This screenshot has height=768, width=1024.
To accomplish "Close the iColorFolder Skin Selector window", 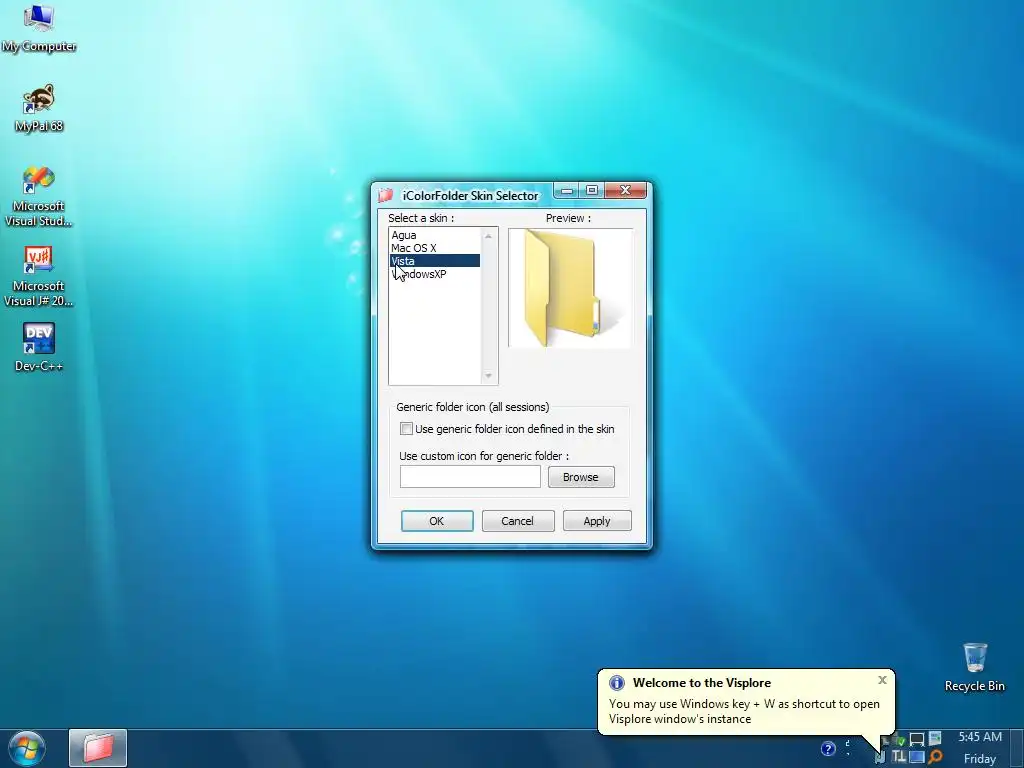I will coord(626,190).
